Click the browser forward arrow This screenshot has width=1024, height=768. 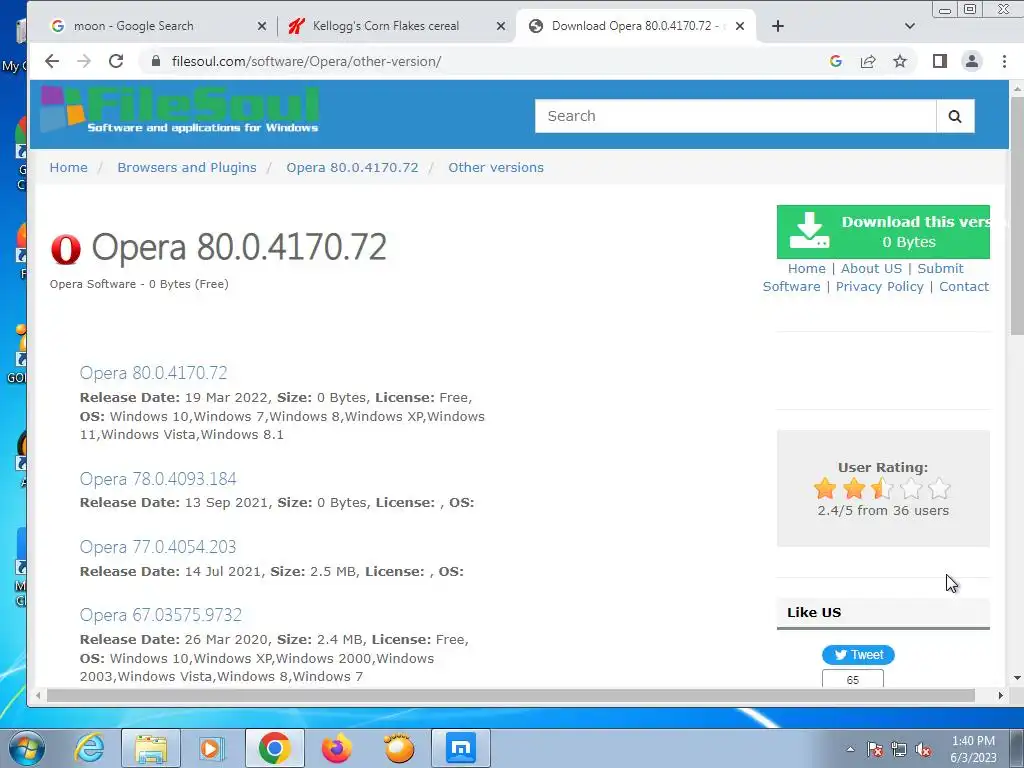[x=84, y=61]
